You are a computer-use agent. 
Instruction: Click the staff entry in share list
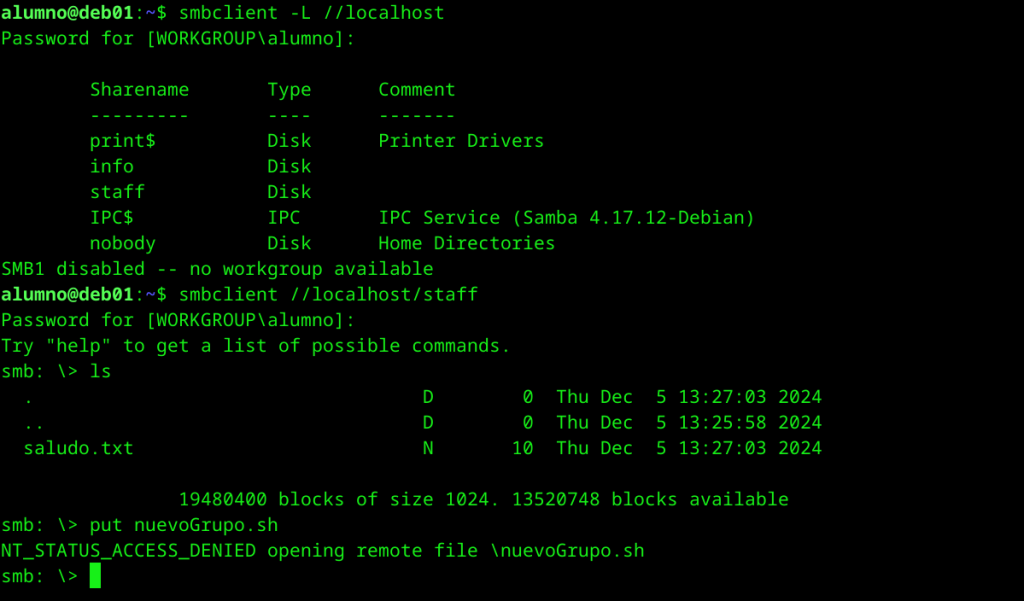(x=117, y=192)
